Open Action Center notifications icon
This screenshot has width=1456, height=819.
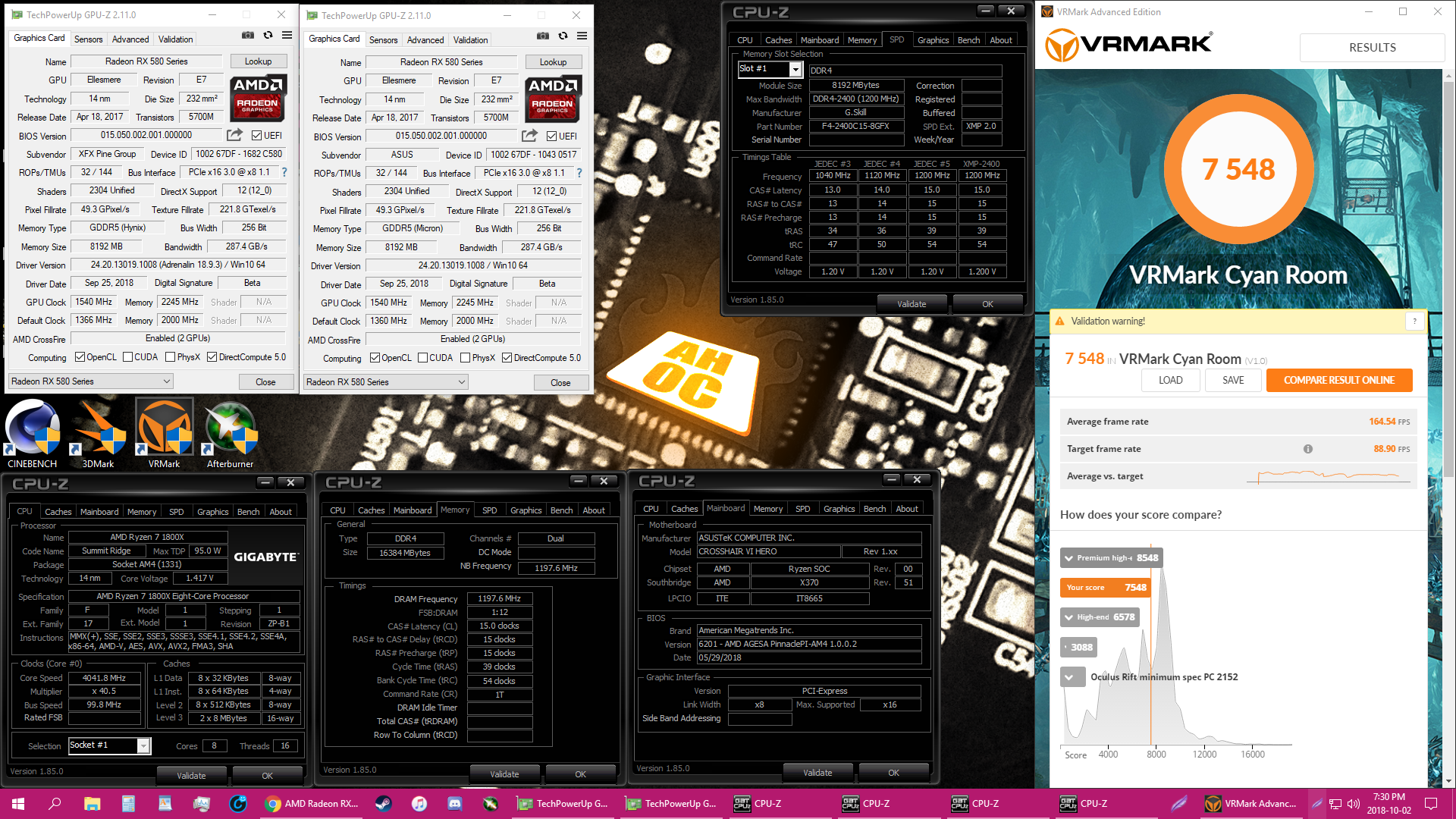(1431, 803)
